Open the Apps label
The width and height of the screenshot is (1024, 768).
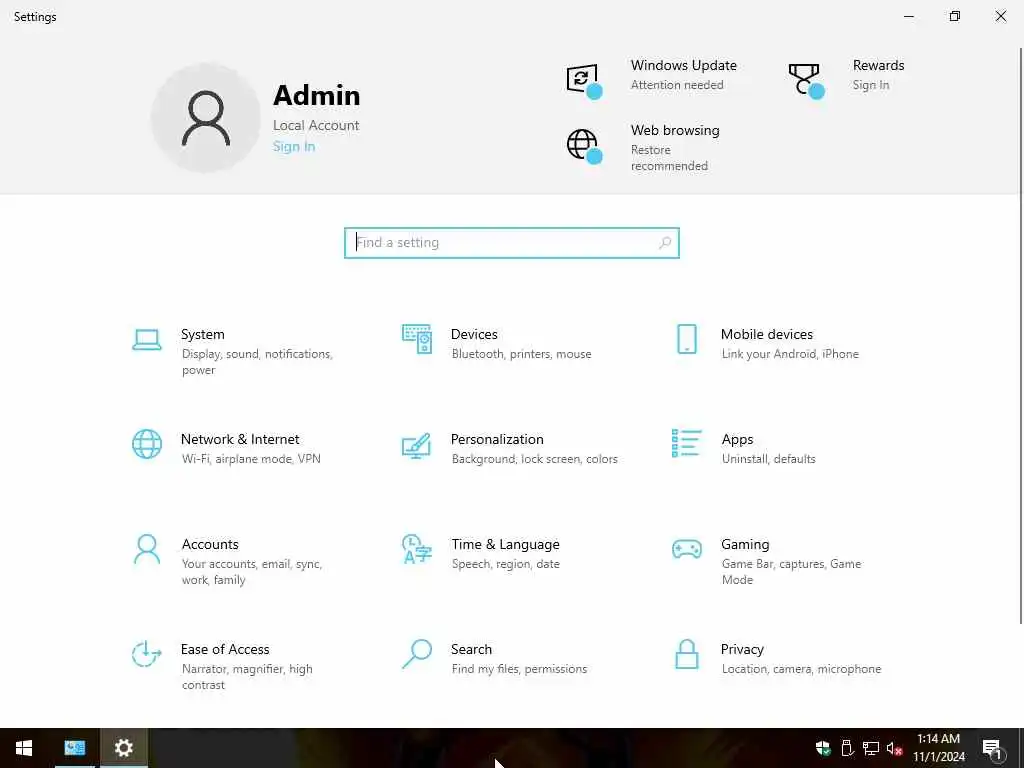[x=737, y=440]
